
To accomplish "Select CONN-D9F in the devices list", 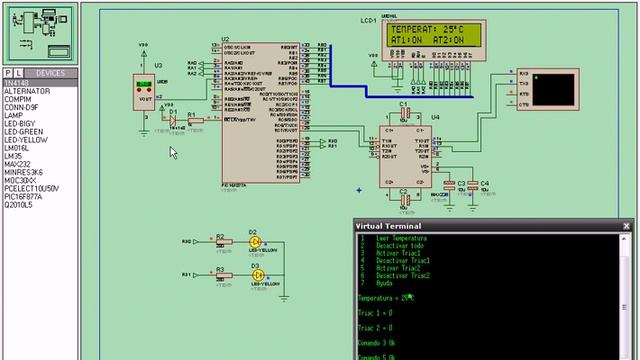I will [21, 107].
